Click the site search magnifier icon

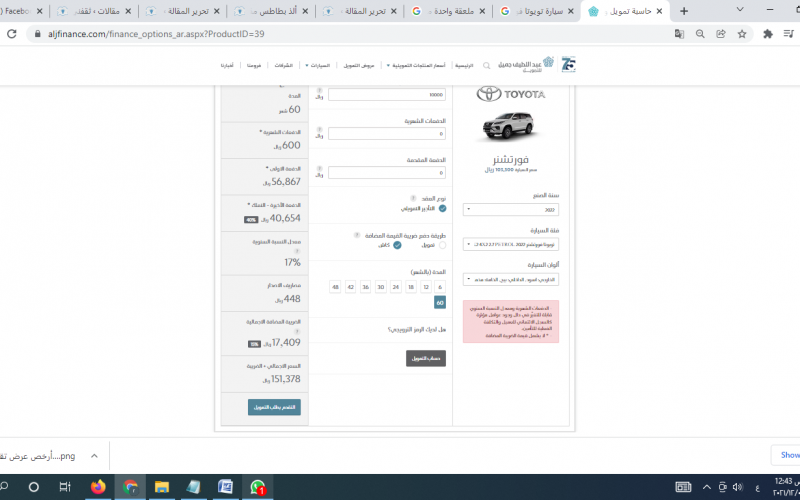[487, 66]
